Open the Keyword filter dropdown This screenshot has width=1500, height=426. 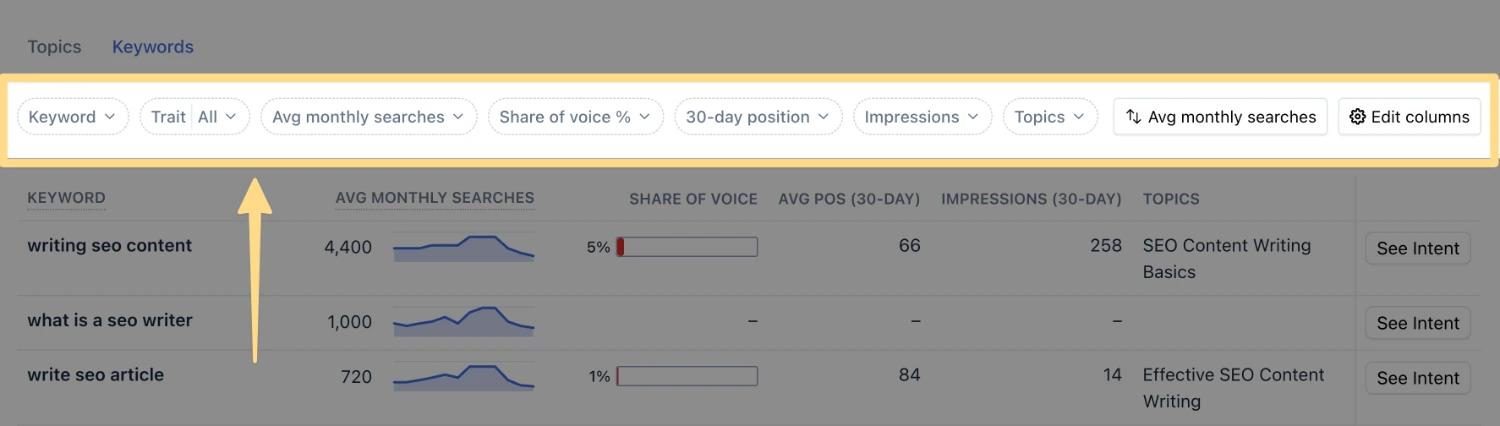coord(72,117)
